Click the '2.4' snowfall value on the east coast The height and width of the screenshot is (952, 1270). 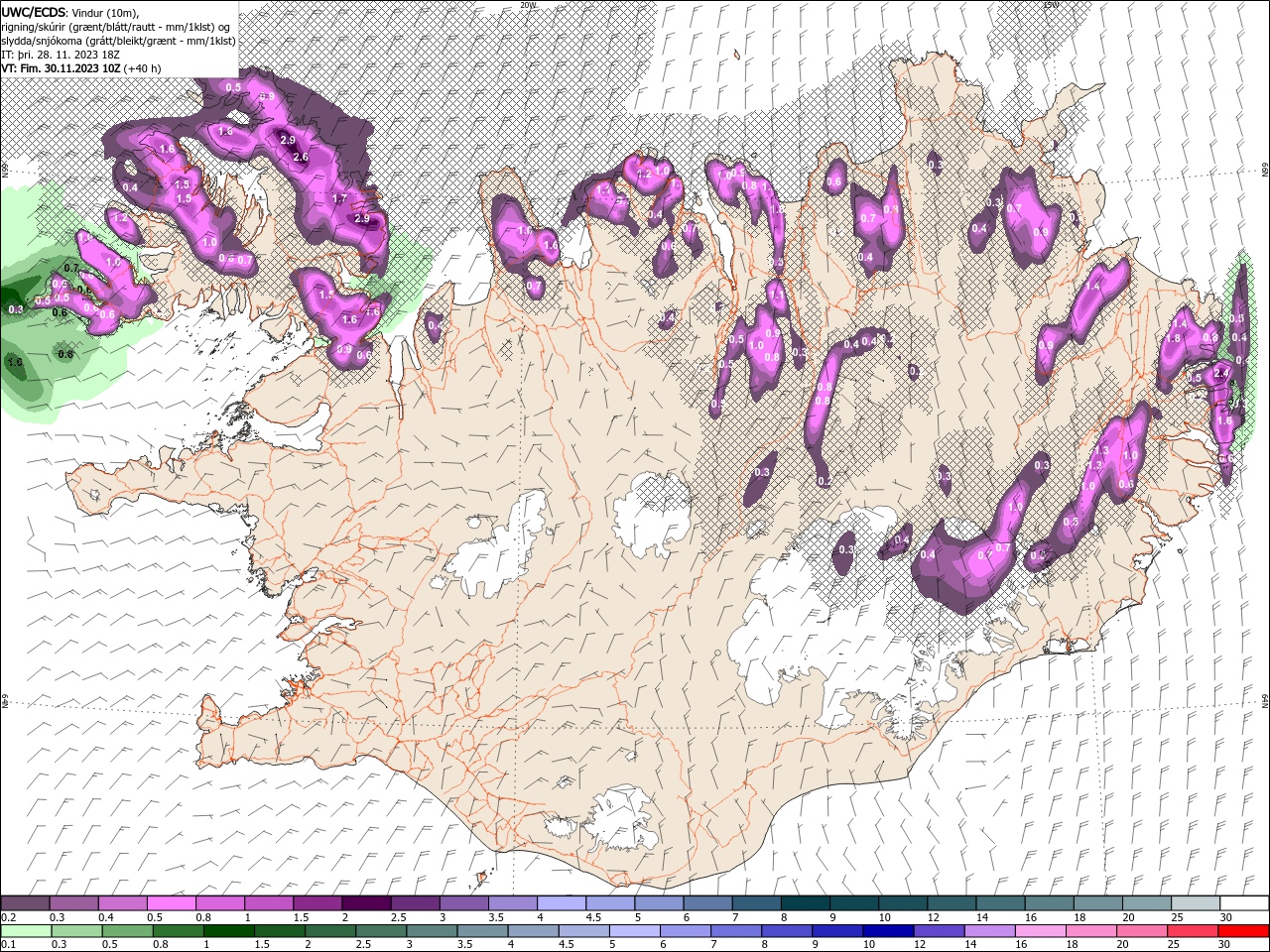pos(1221,373)
